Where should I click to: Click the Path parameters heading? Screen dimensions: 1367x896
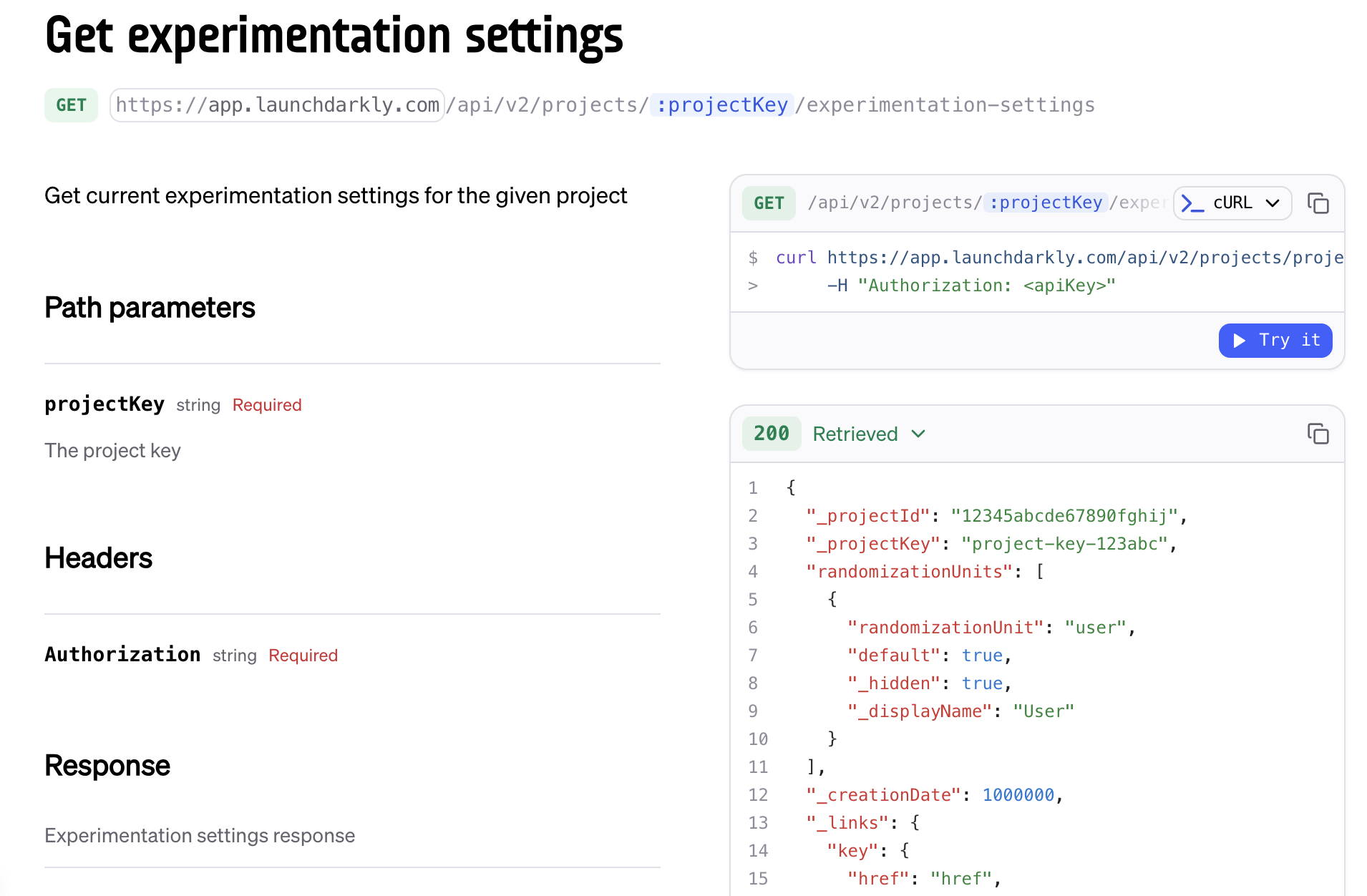tap(150, 308)
